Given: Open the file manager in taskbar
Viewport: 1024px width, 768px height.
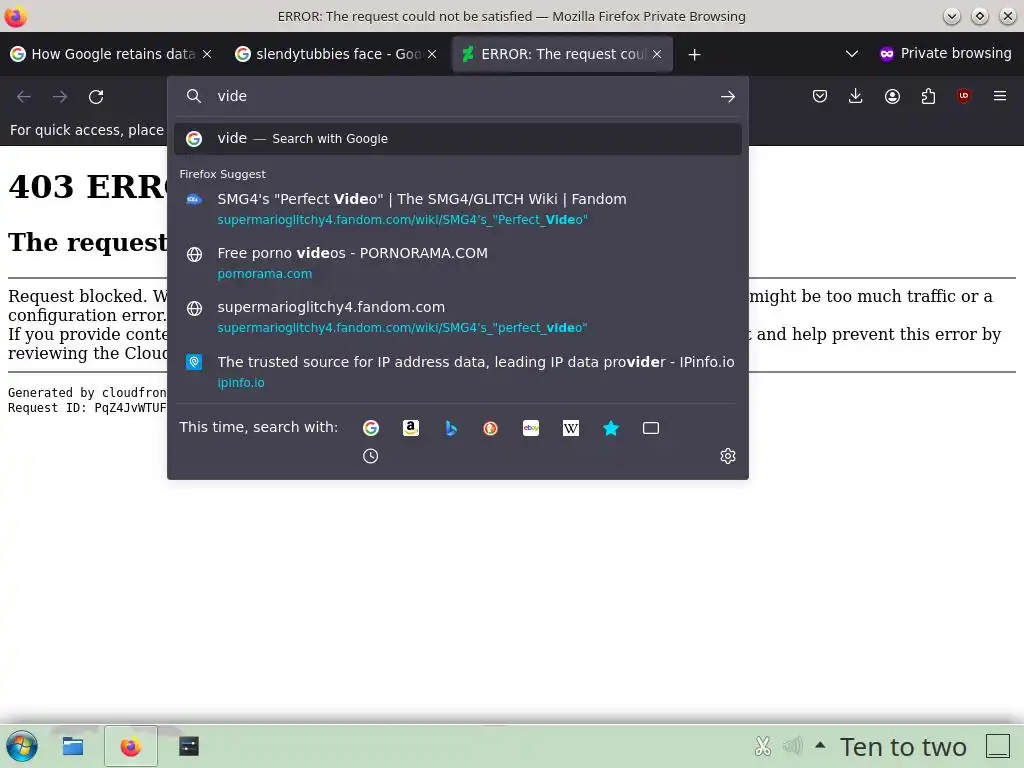Looking at the screenshot, I should click(x=72, y=746).
